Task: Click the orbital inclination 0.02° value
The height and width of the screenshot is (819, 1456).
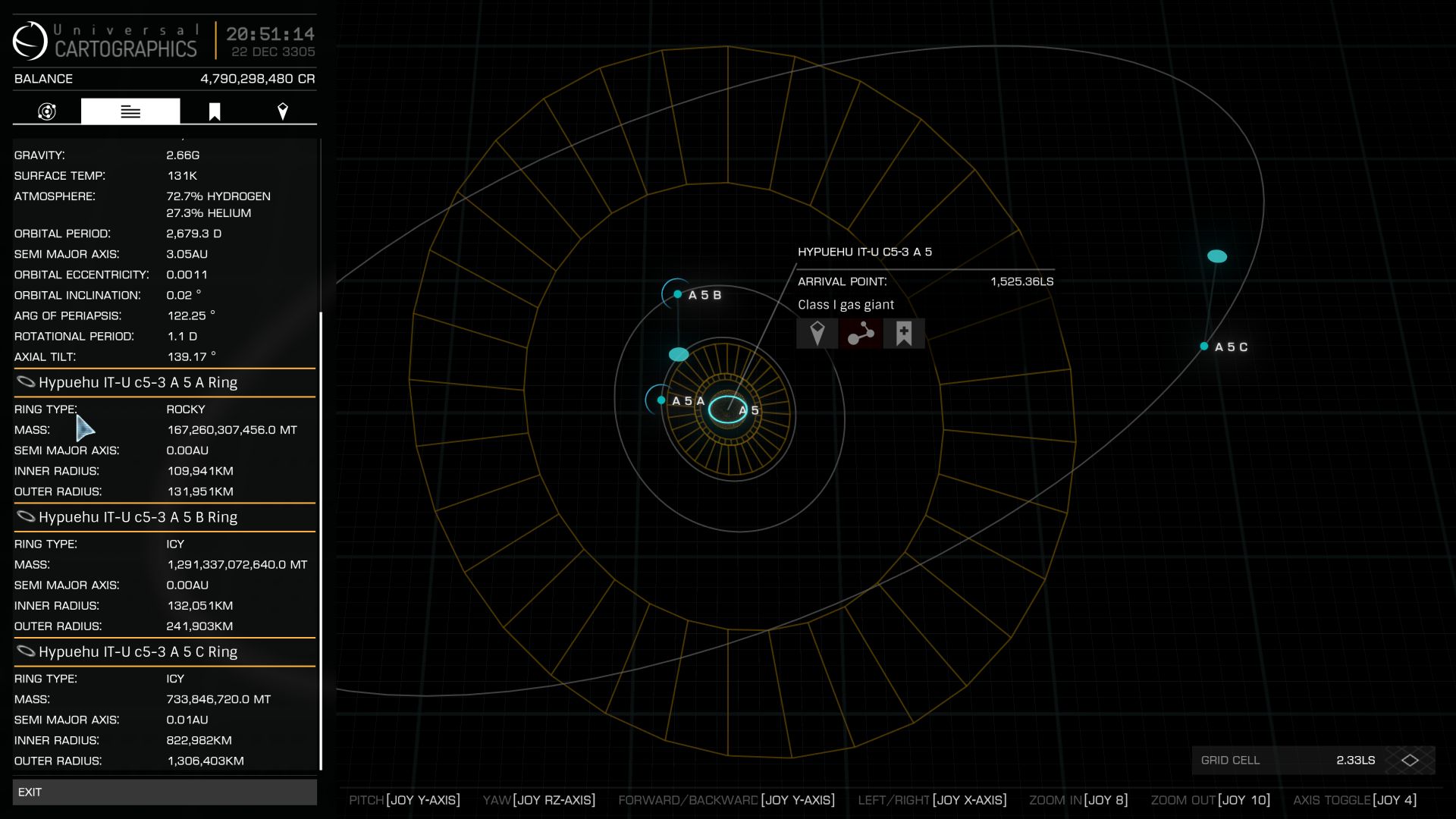Action: click(184, 295)
